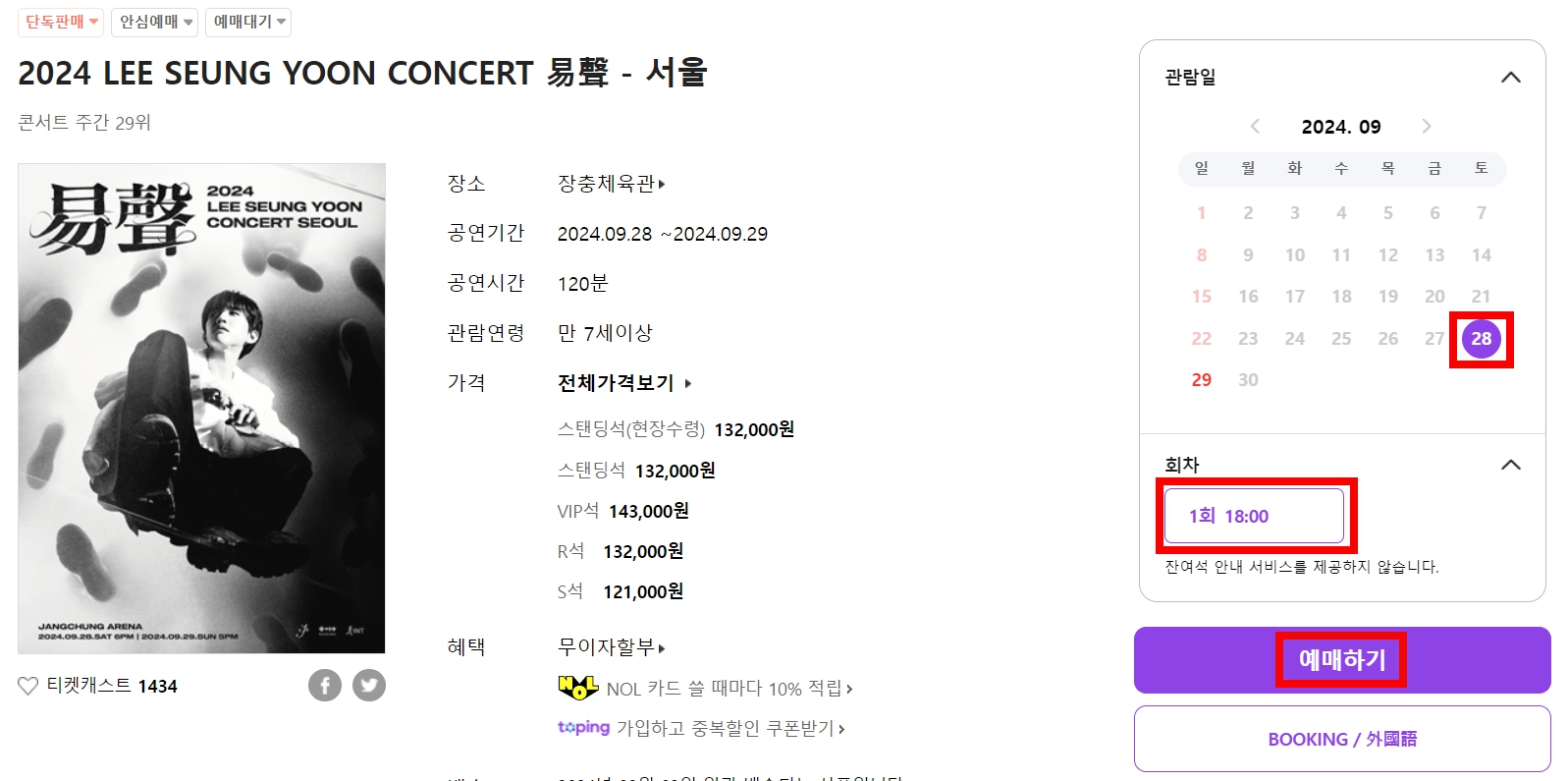Open the 예매대기 dropdown
The width and height of the screenshot is (1568, 781).
coord(246,22)
